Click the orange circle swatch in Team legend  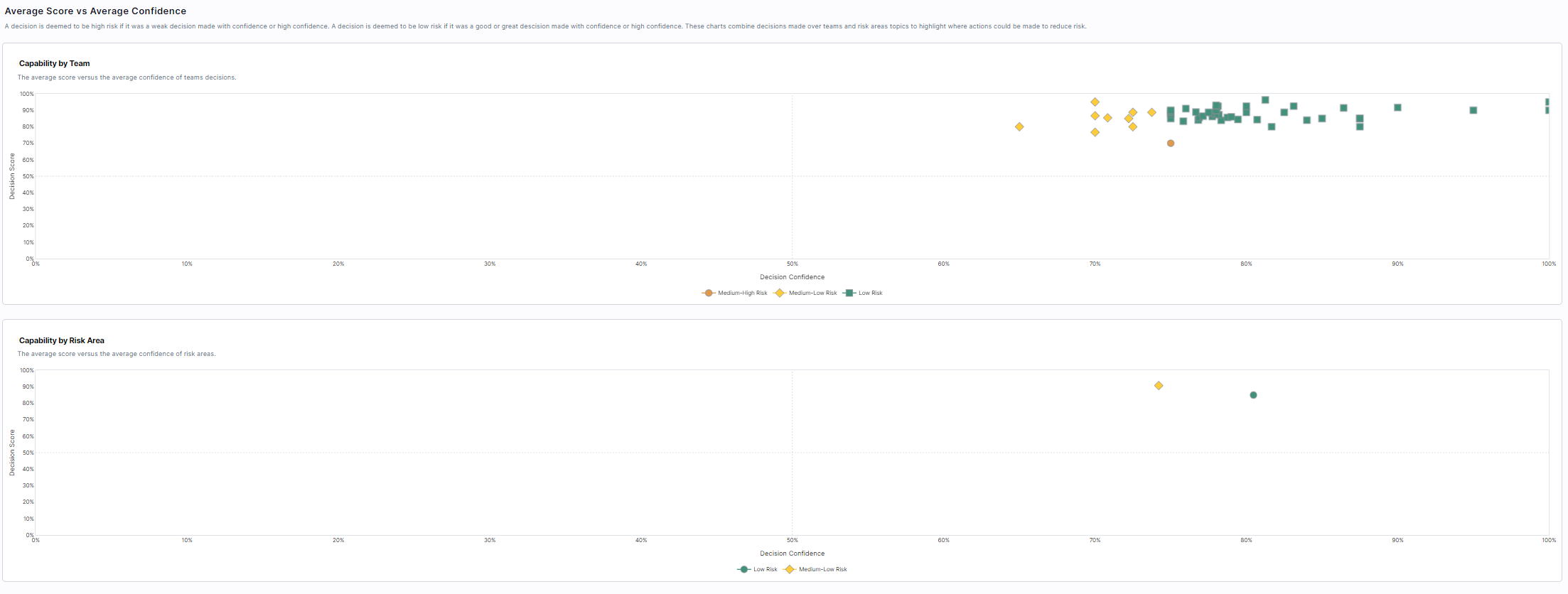point(708,293)
